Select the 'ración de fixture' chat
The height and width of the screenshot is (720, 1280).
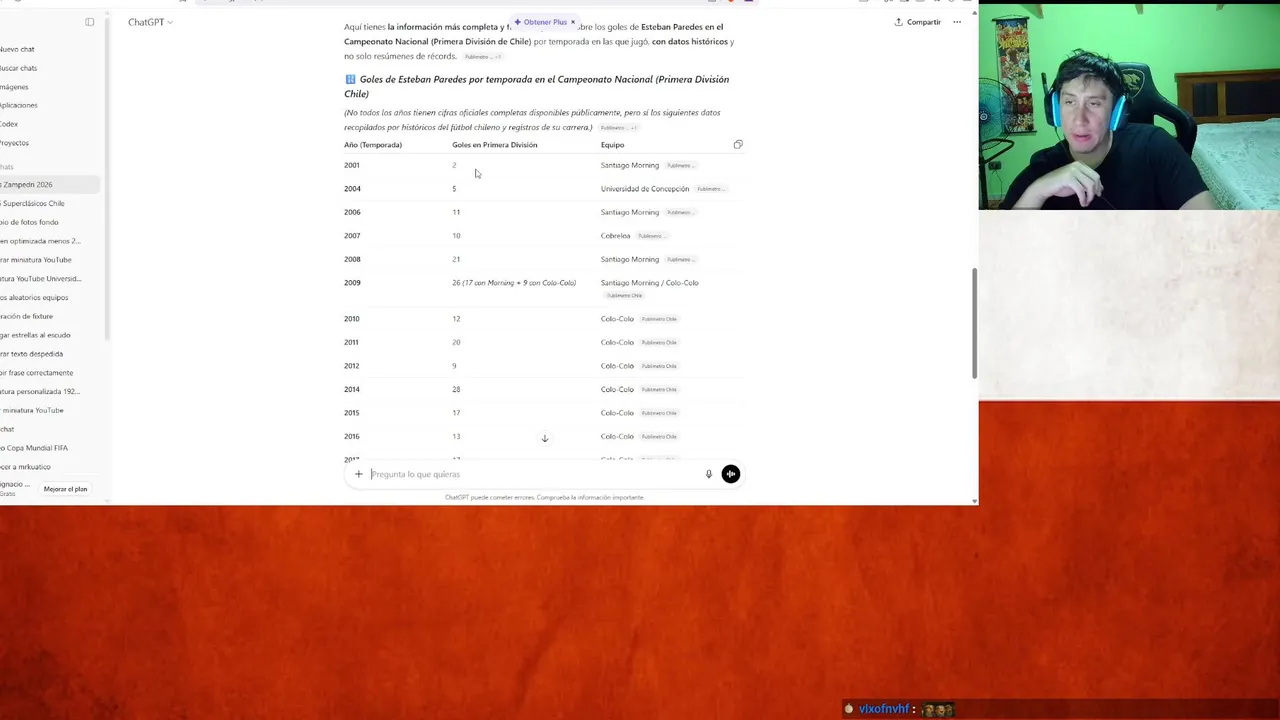pos(50,316)
